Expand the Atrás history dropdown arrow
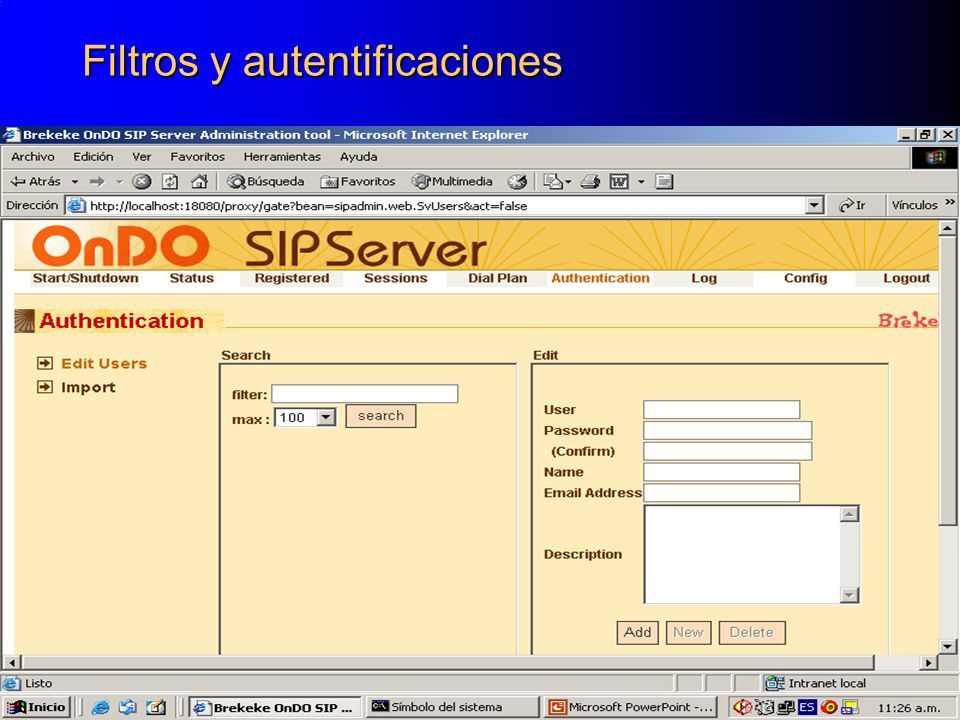 75,182
